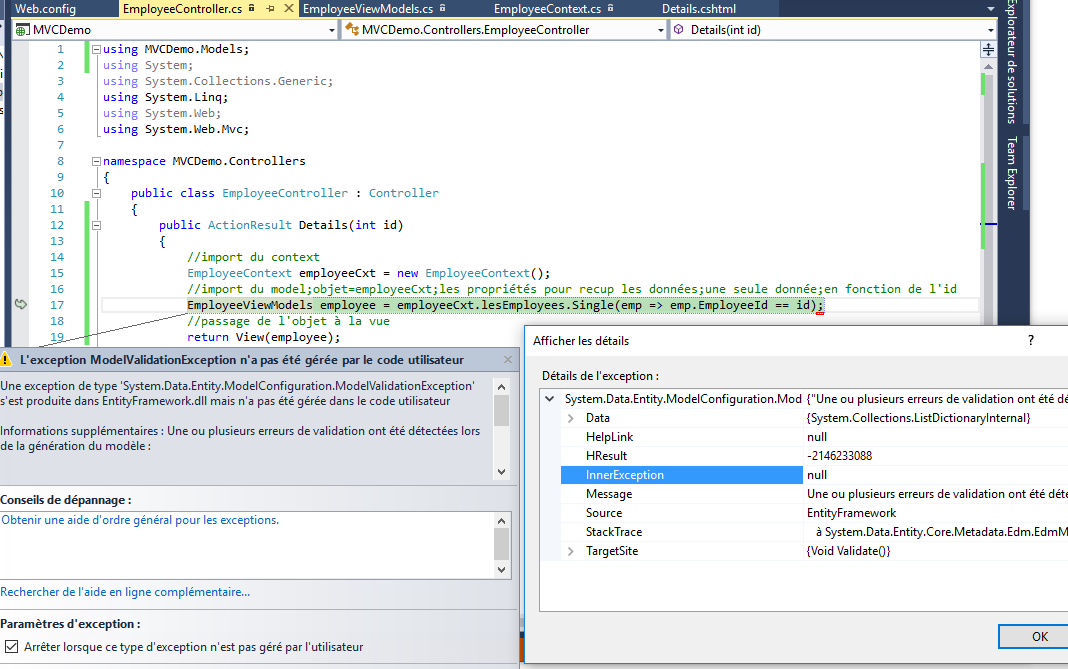
Task: Expand the TargetSite exception property
Action: (571, 551)
